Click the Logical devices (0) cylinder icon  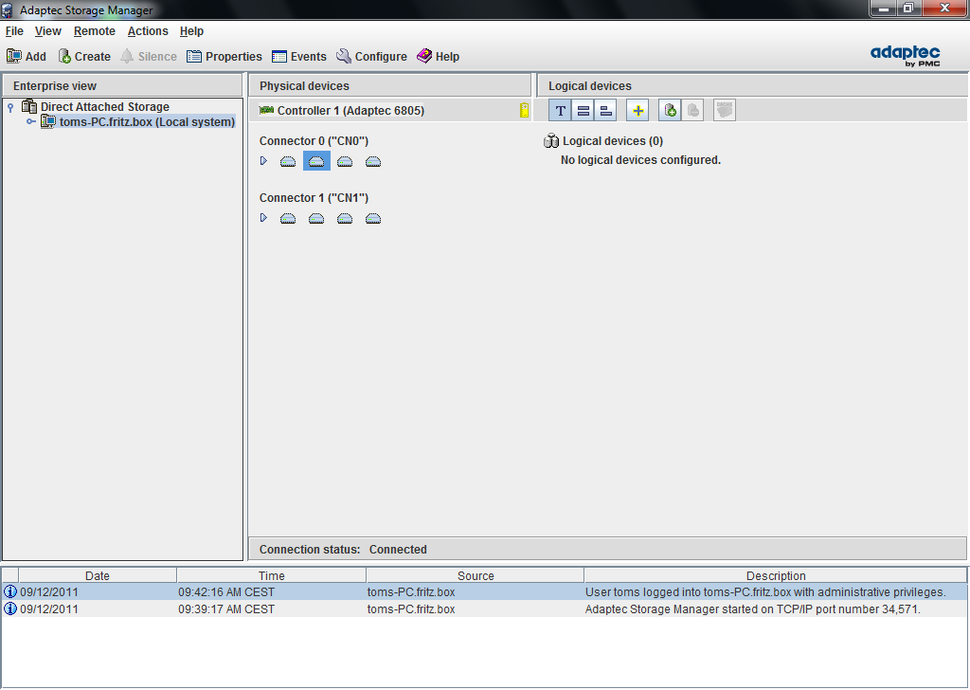coord(551,141)
